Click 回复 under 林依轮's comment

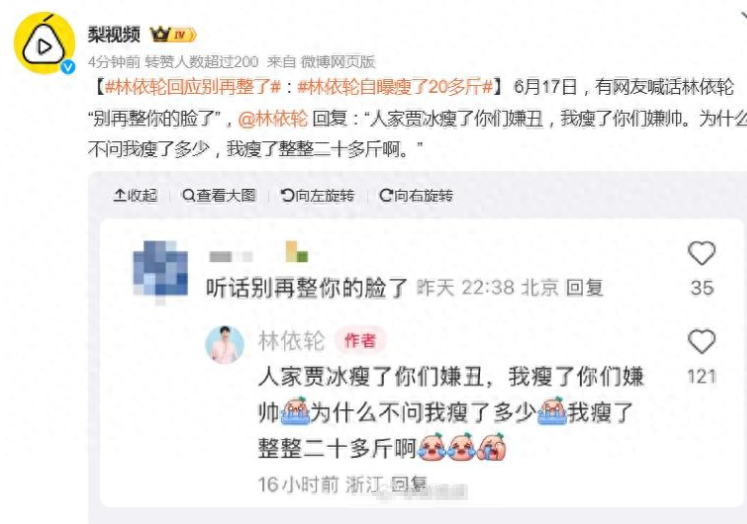coord(408,484)
